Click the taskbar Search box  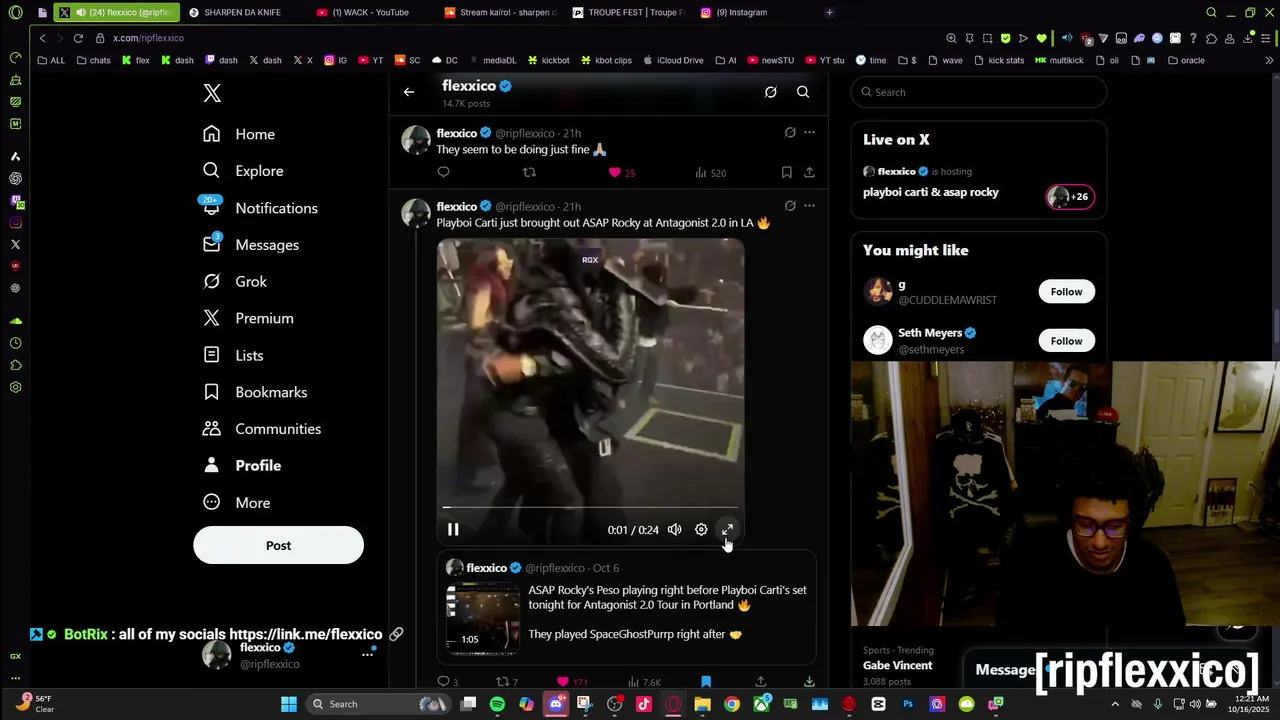point(378,704)
